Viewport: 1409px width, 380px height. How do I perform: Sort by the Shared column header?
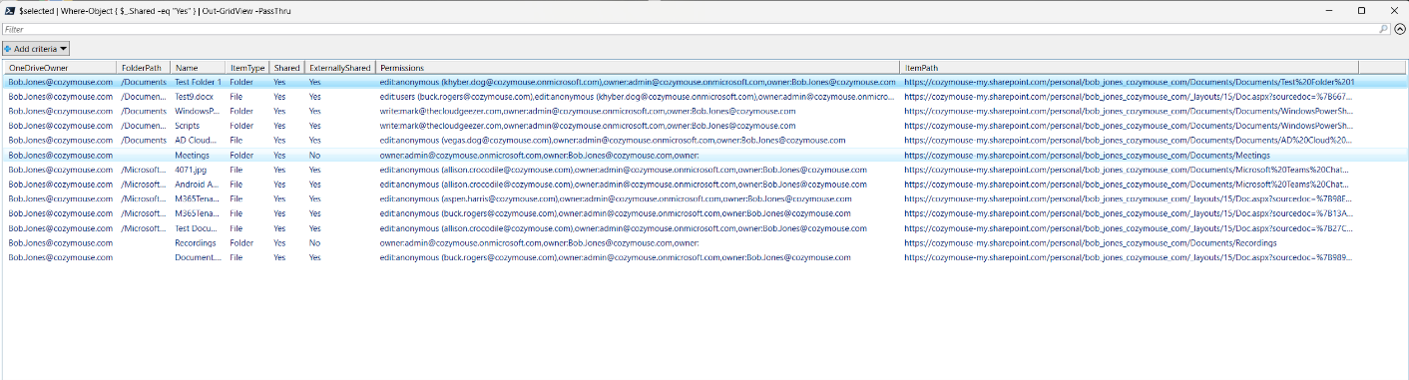287,67
